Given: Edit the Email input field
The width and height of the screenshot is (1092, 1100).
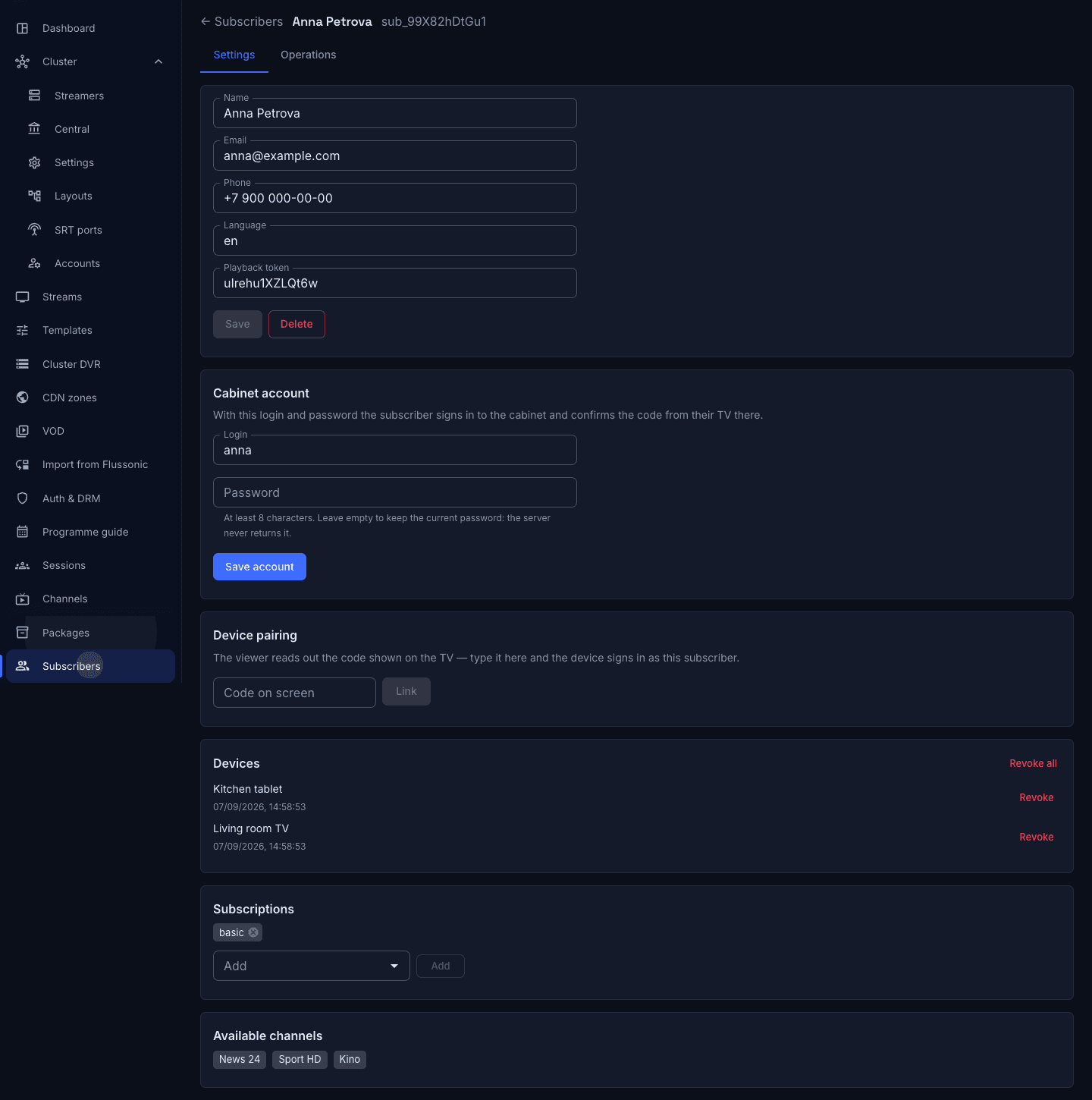Looking at the screenshot, I should [395, 156].
